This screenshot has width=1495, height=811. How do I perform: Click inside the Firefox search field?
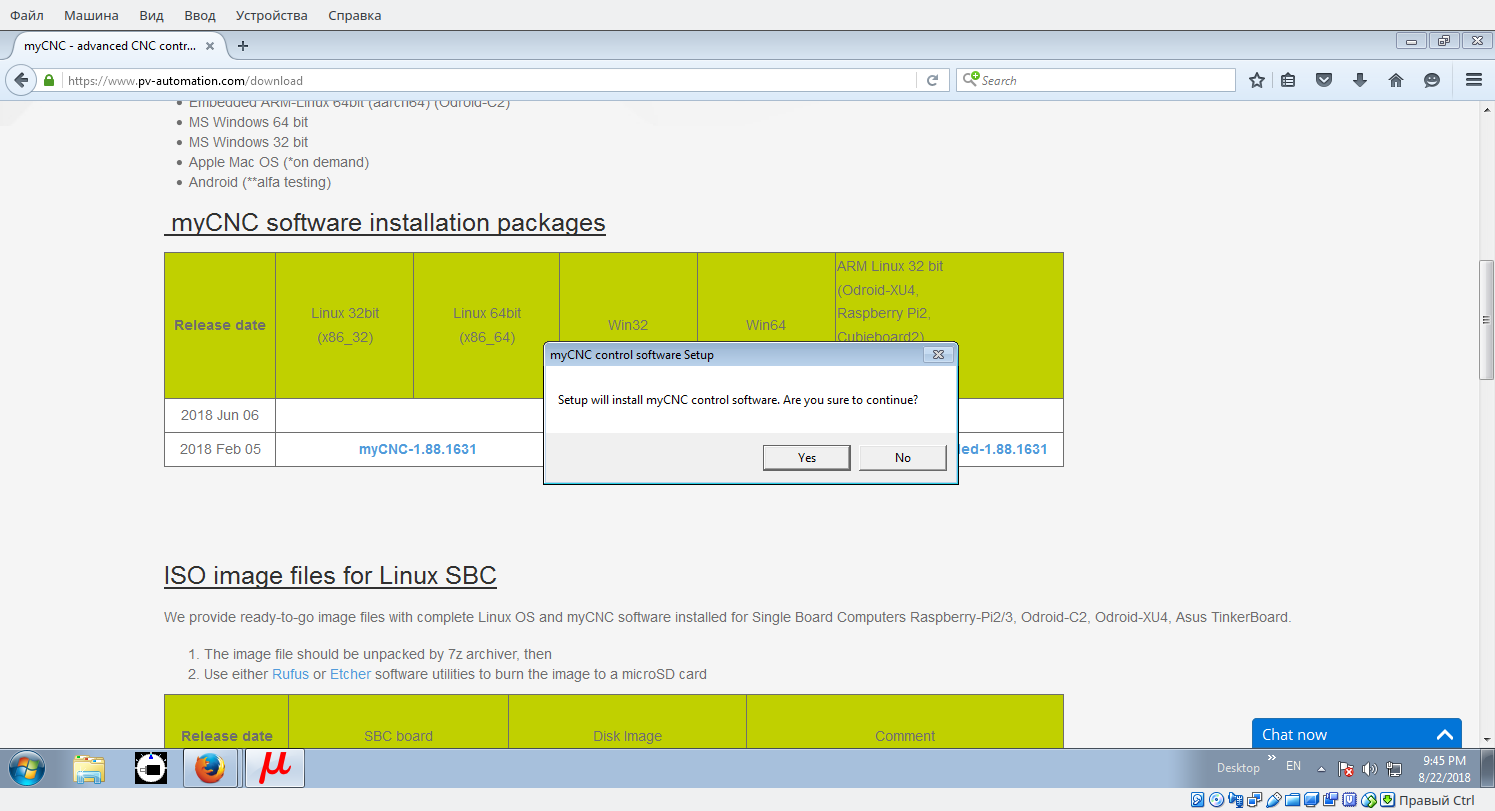(x=1100, y=80)
